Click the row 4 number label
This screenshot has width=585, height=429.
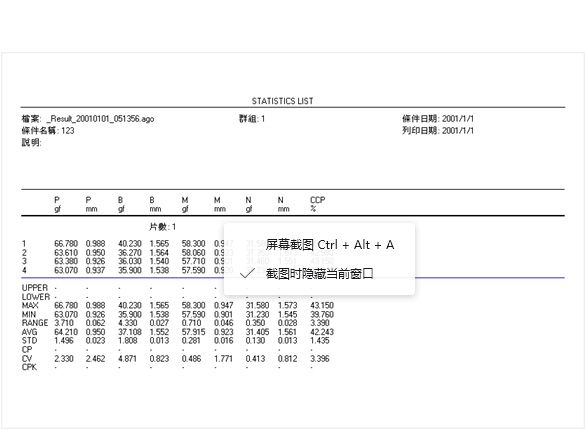point(24,270)
